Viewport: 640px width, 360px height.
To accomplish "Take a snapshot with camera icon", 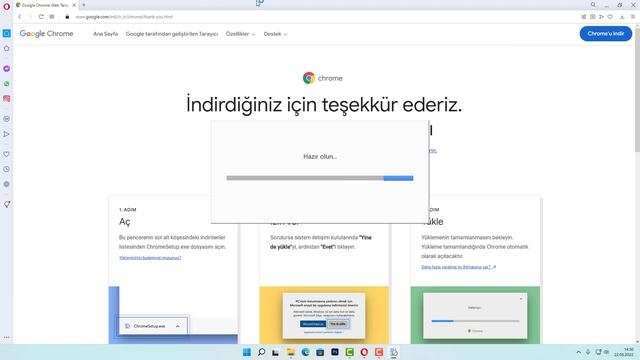I will 593,17.
